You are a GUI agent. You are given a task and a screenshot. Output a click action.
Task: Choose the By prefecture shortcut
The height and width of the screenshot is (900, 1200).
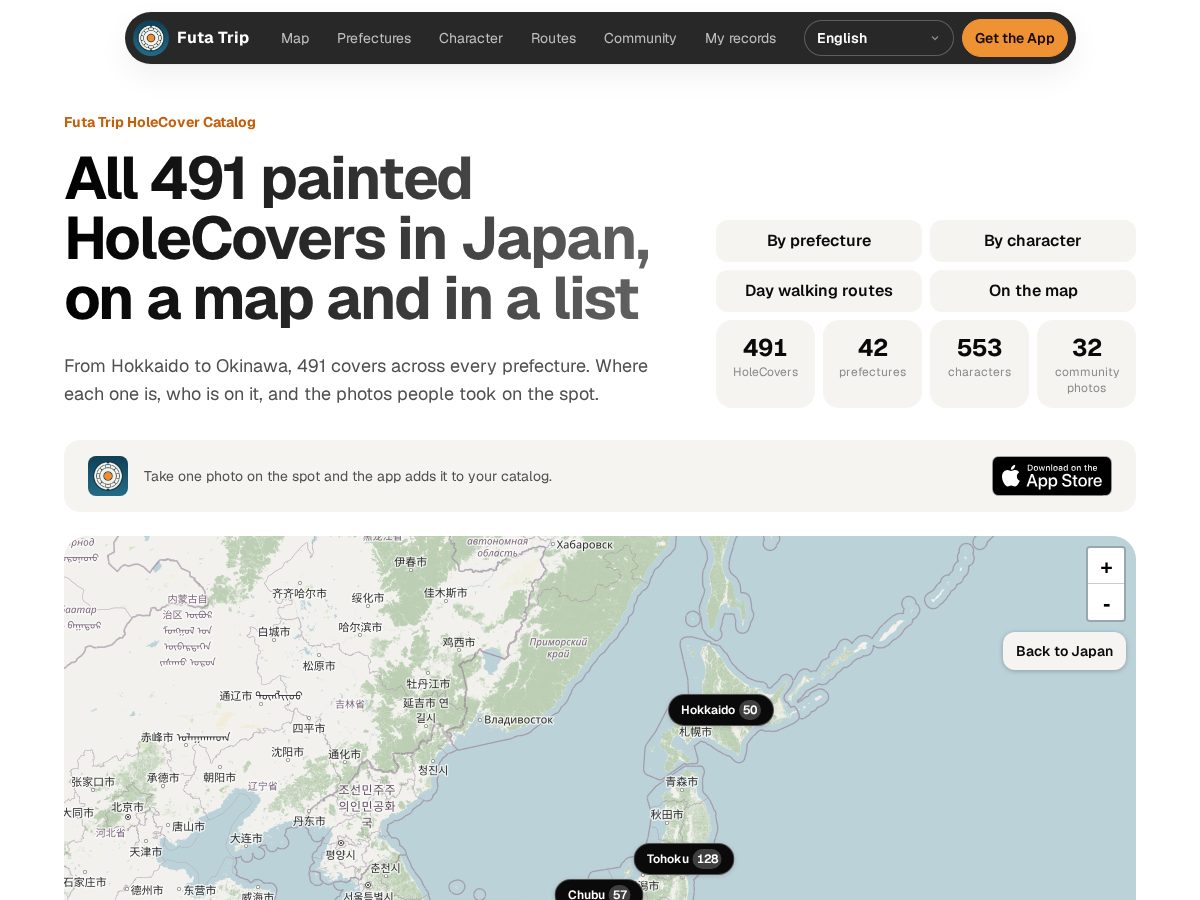click(x=819, y=241)
